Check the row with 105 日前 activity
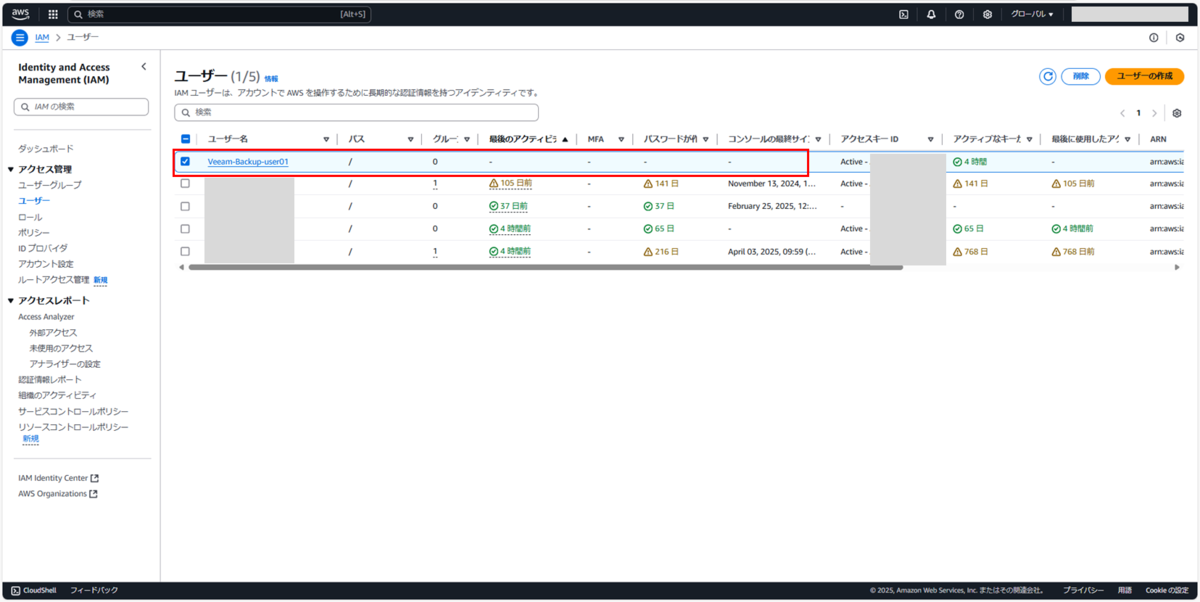Viewport: 1200px width, 602px height. coord(185,184)
